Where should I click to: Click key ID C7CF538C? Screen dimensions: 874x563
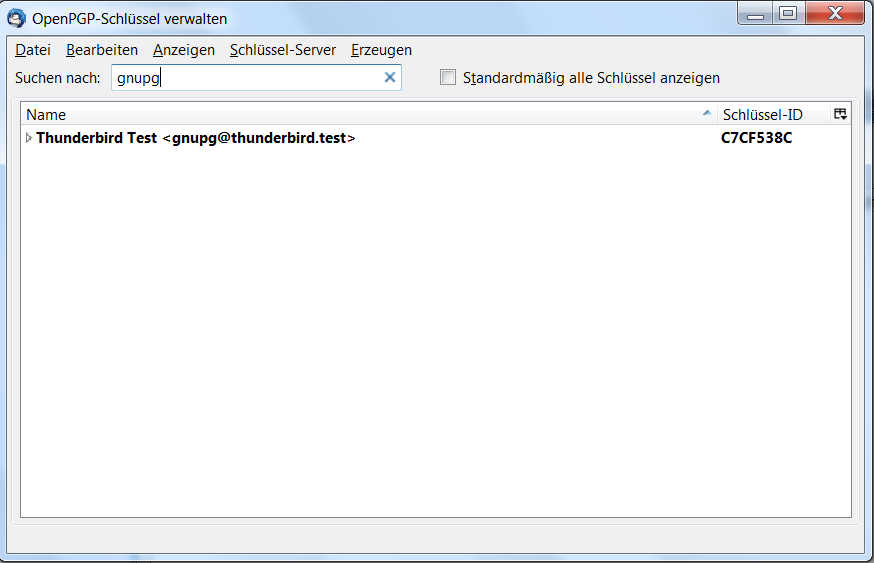[756, 138]
